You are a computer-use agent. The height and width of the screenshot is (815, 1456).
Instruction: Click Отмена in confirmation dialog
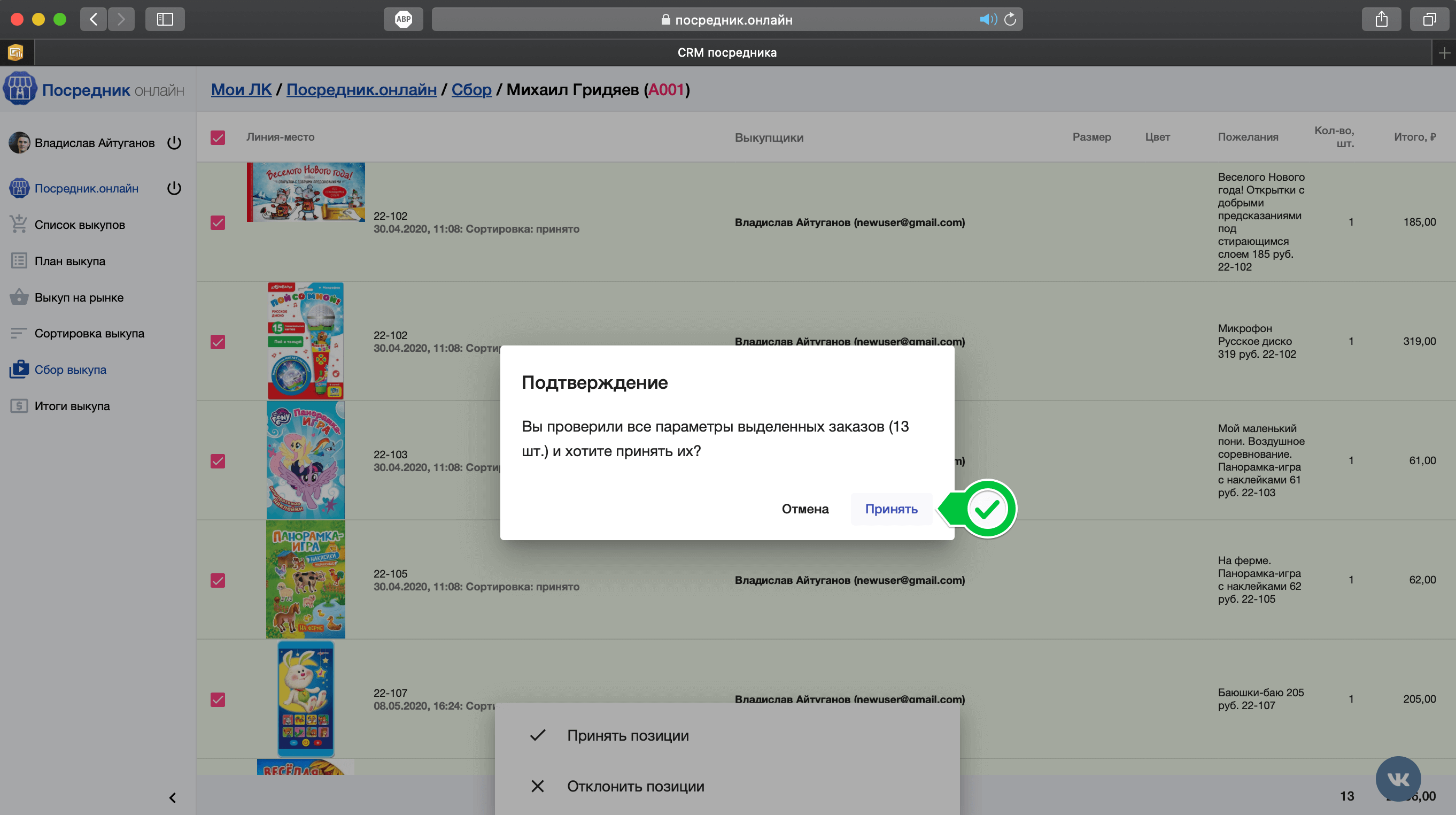click(x=805, y=509)
